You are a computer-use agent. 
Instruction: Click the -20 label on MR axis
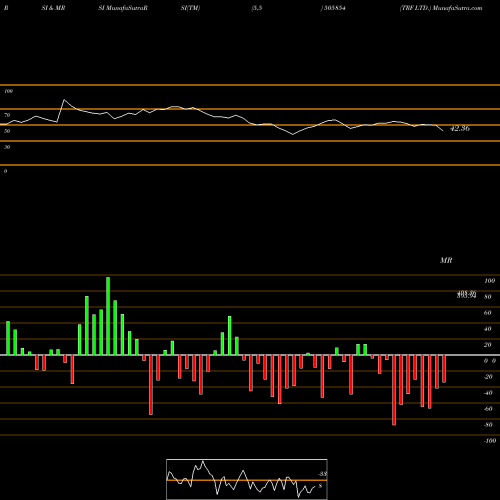488,377
